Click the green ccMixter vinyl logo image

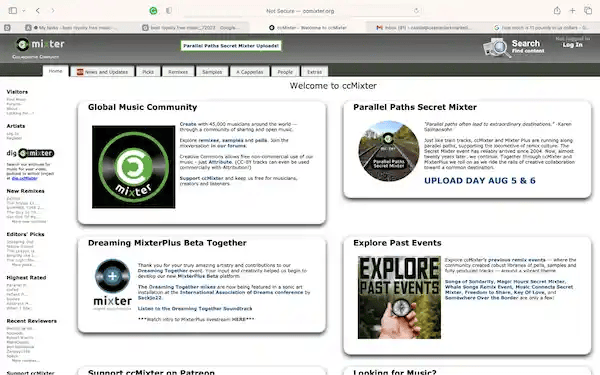[134, 167]
